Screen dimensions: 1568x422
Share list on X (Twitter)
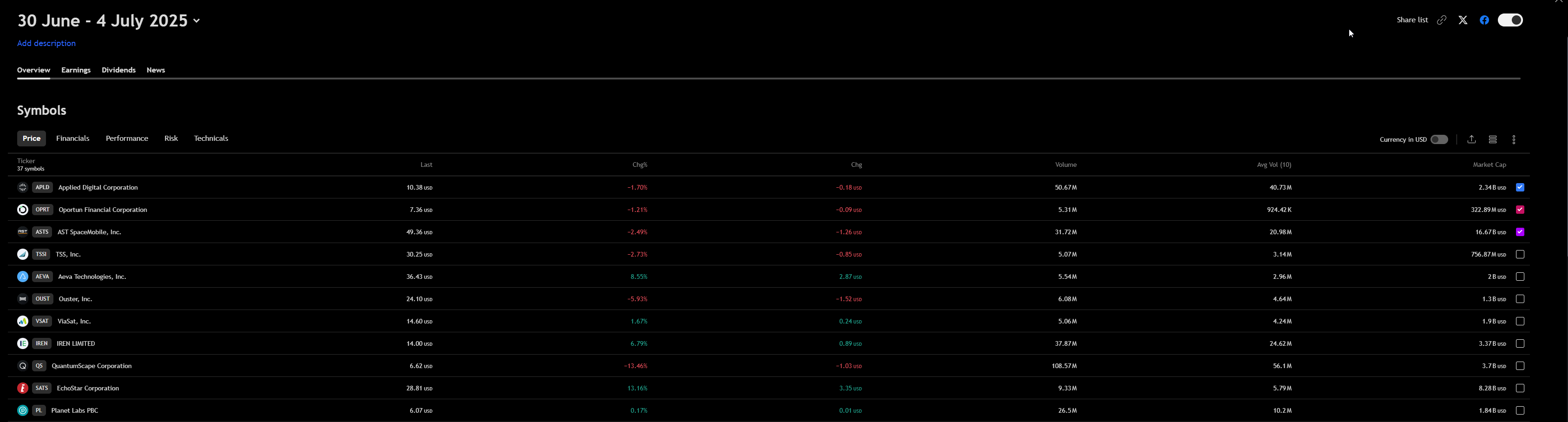coord(1463,20)
